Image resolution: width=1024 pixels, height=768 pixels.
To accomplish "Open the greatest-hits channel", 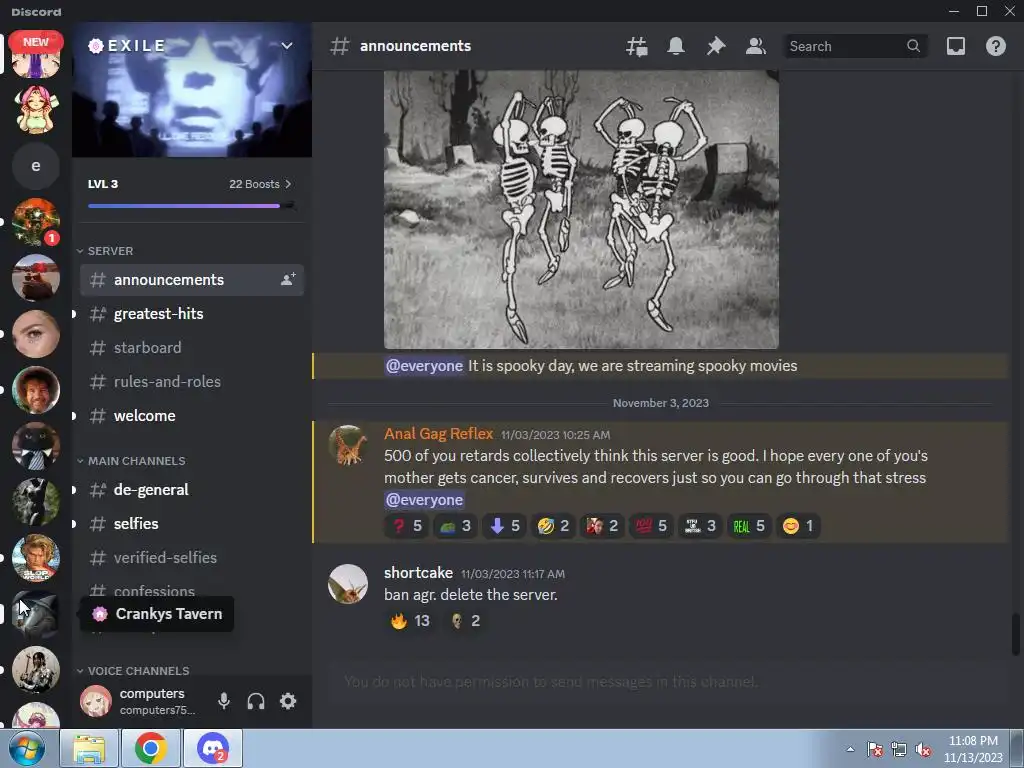I will (191, 314).
